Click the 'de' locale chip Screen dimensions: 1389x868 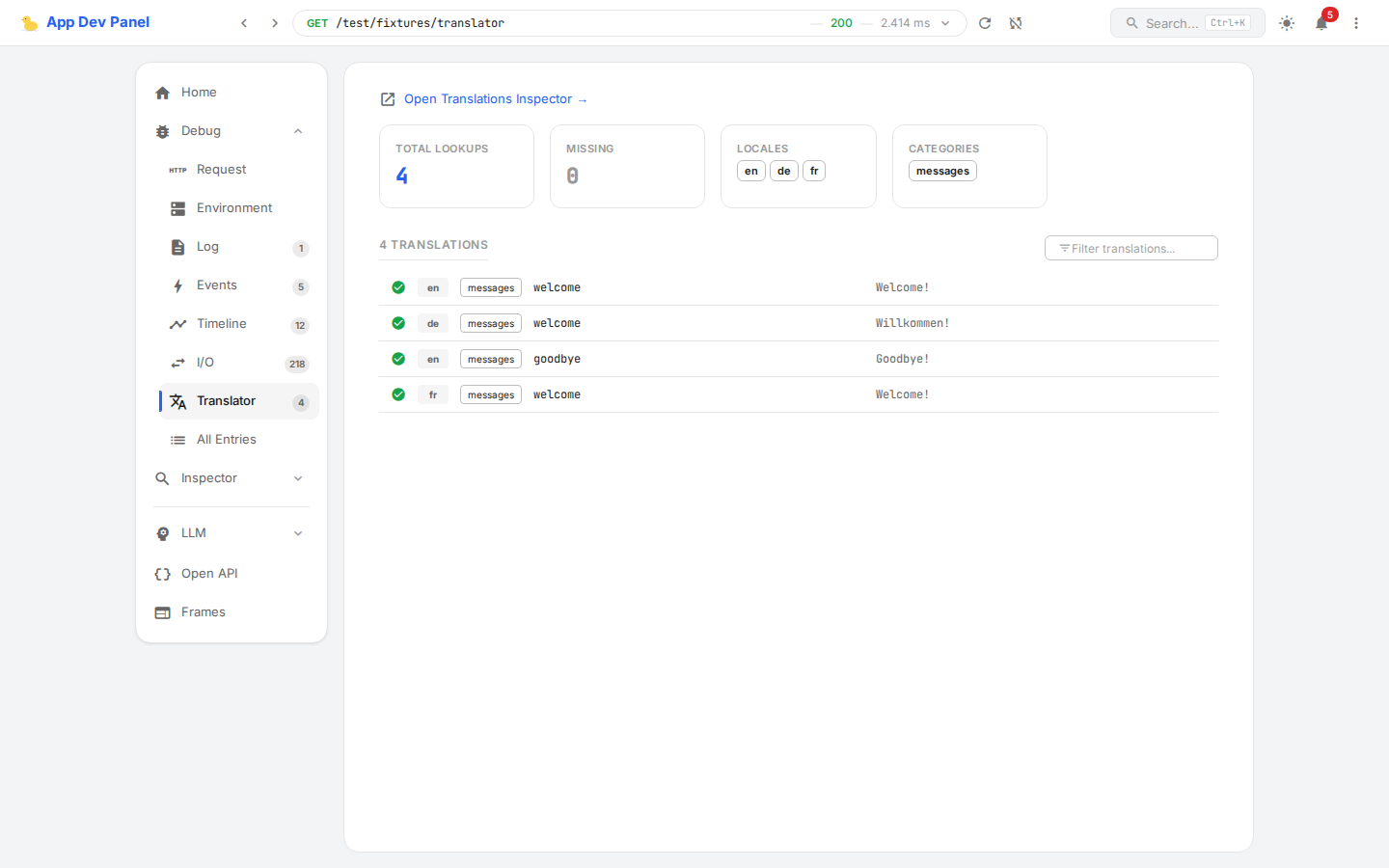coord(783,171)
